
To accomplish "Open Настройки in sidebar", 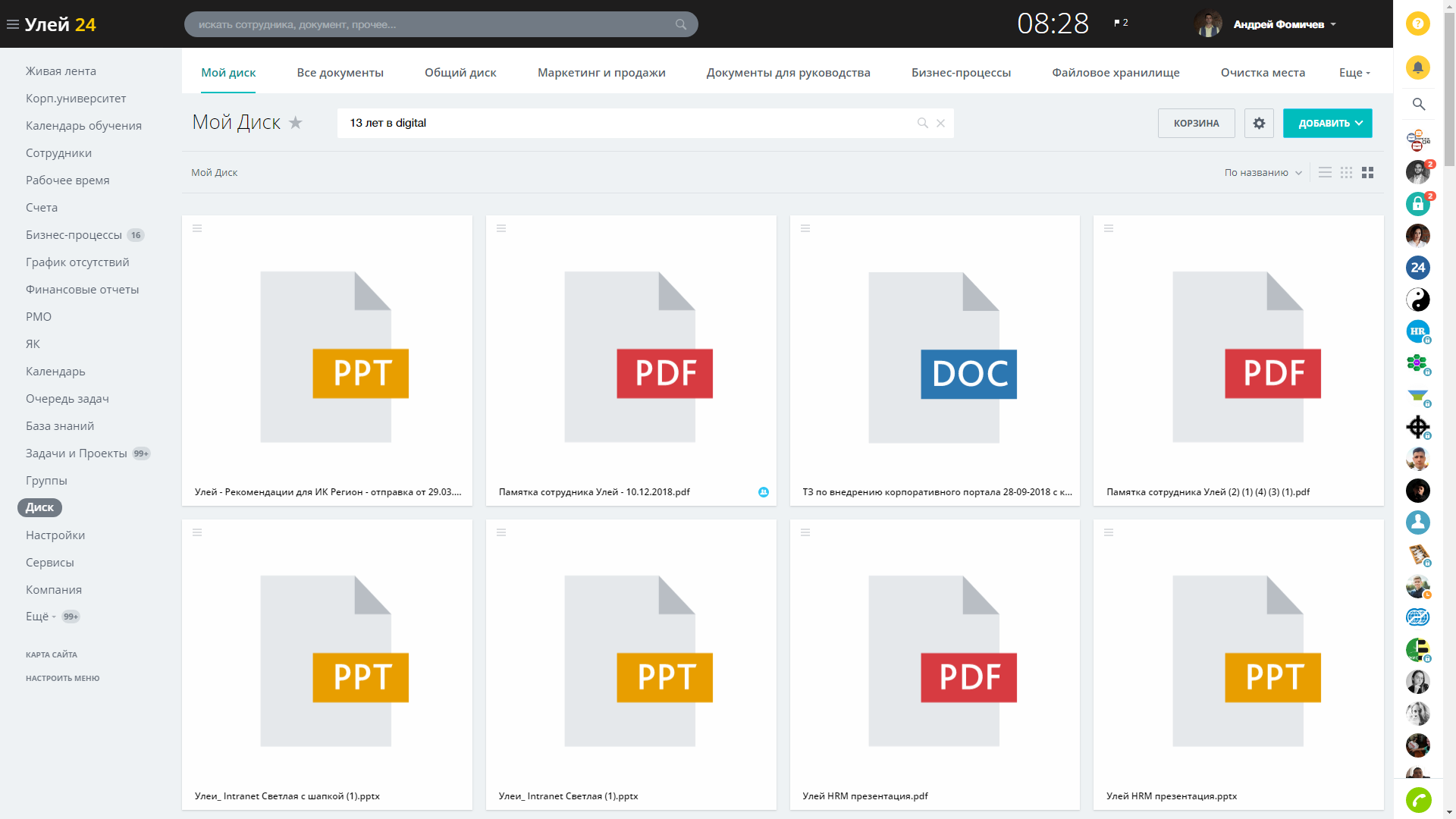I will click(55, 535).
